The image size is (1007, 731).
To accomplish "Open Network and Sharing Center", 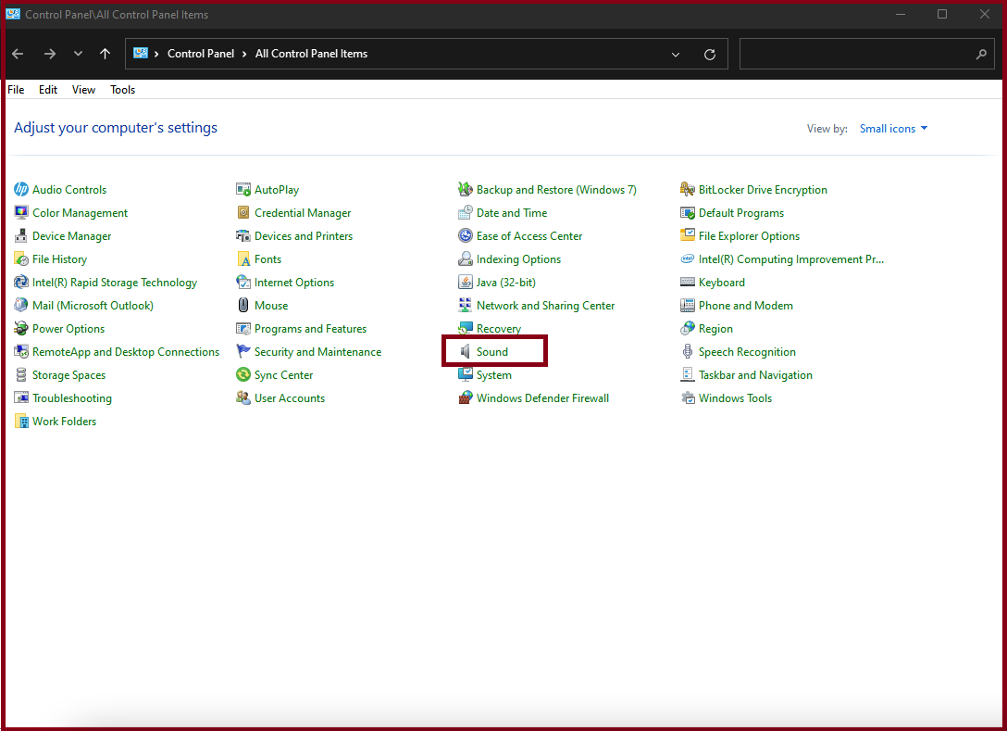I will tap(545, 306).
